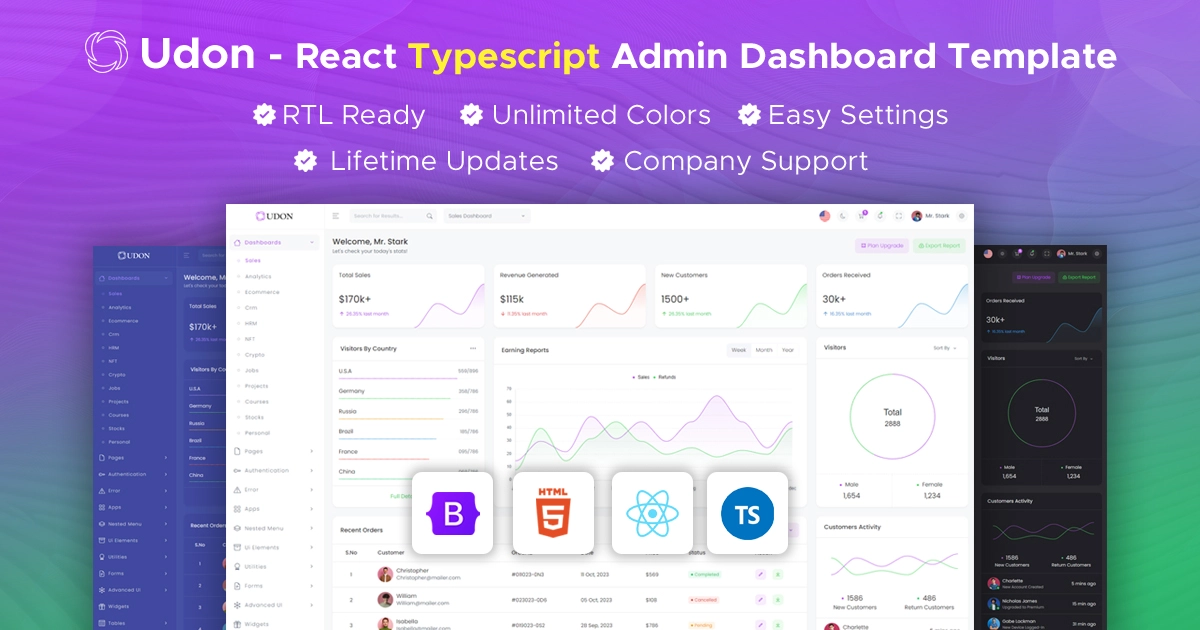Open the settings gear icon beside Mr. Stark
This screenshot has width=1200, height=630.
pyautogui.click(x=962, y=216)
